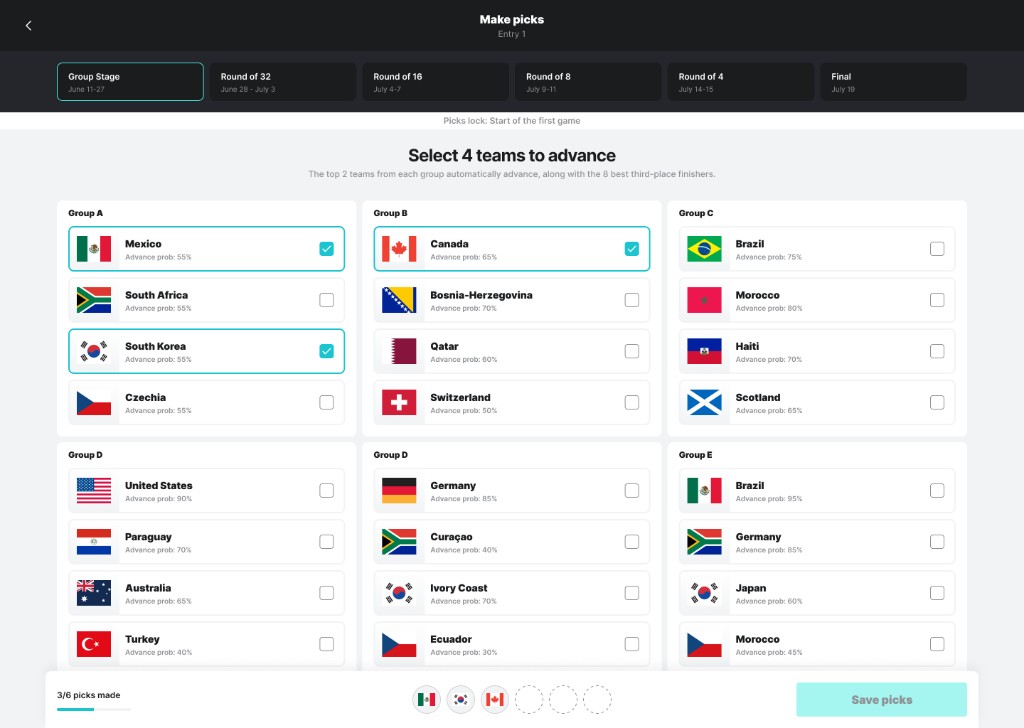The width and height of the screenshot is (1024, 728).
Task: Click the Haiti flag icon
Action: 704,351
